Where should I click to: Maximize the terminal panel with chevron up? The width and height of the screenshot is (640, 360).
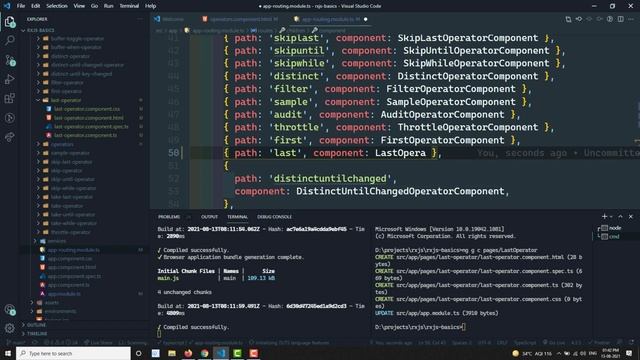click(x=620, y=216)
